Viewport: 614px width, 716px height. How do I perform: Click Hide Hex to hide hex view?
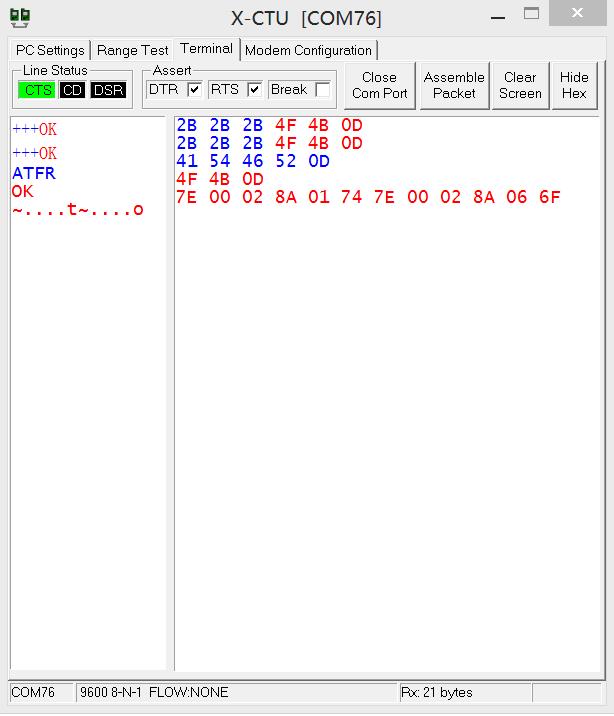574,85
